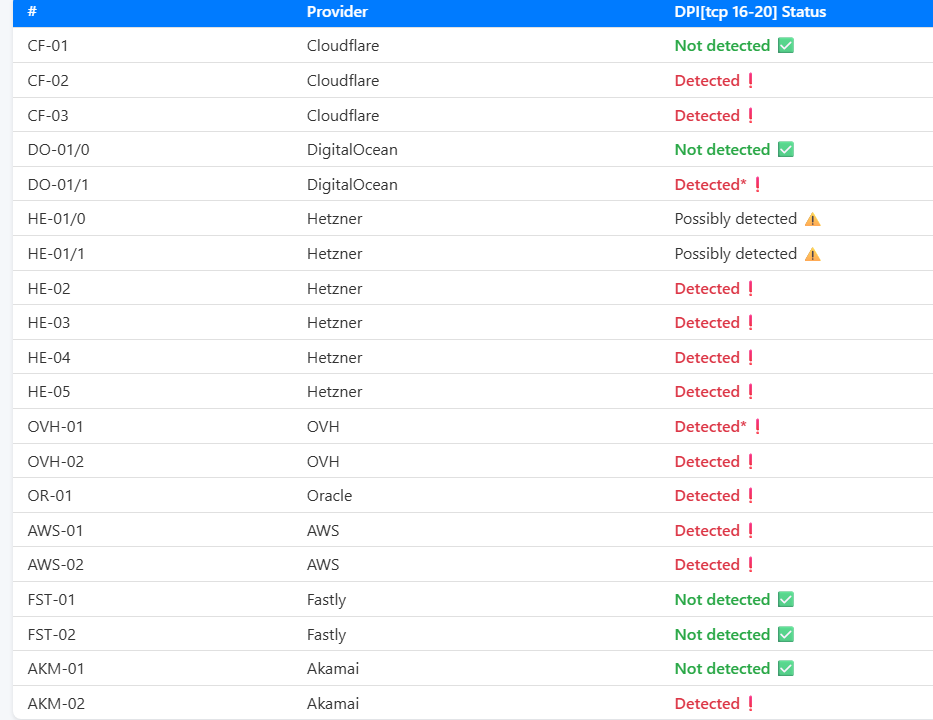Click 'Detected' status in AKM-02 row
Viewport: 933px width, 720px height.
[x=707, y=704]
